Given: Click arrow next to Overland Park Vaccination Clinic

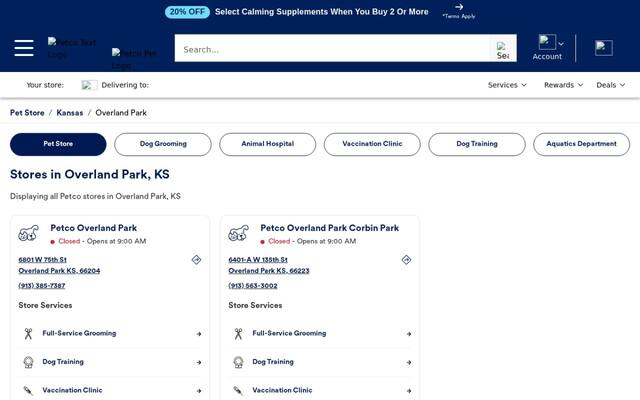Looking at the screenshot, I should coord(199,391).
